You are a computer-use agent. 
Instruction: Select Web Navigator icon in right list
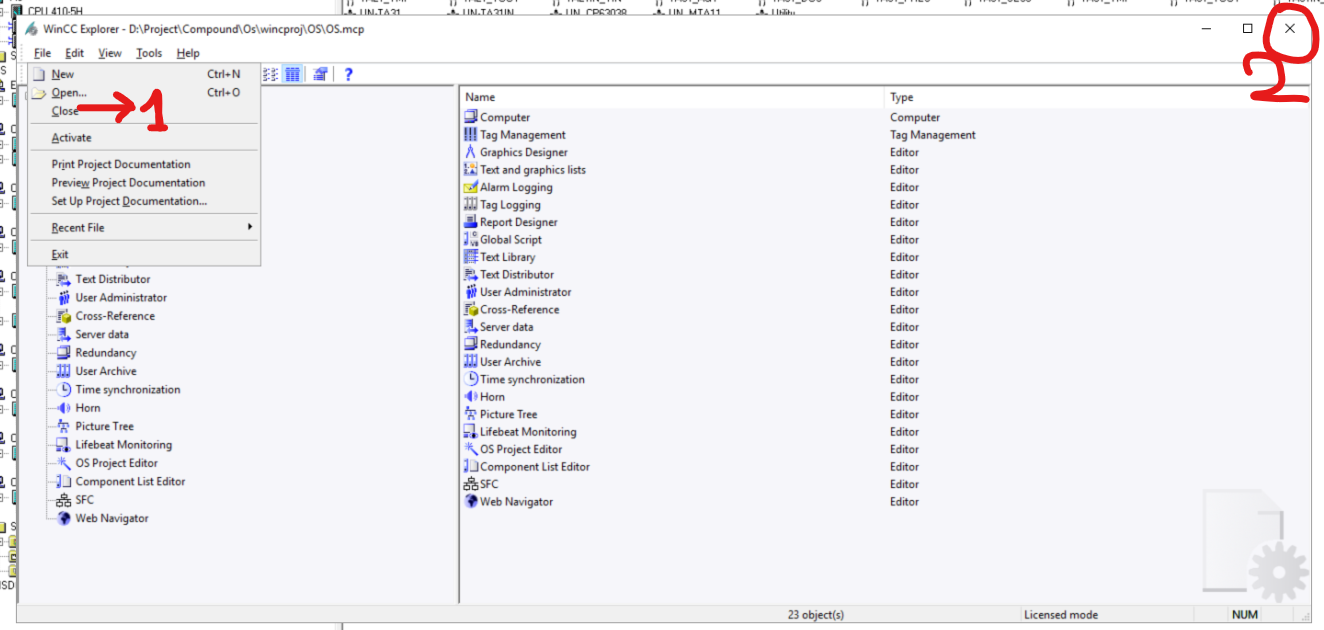(x=471, y=502)
